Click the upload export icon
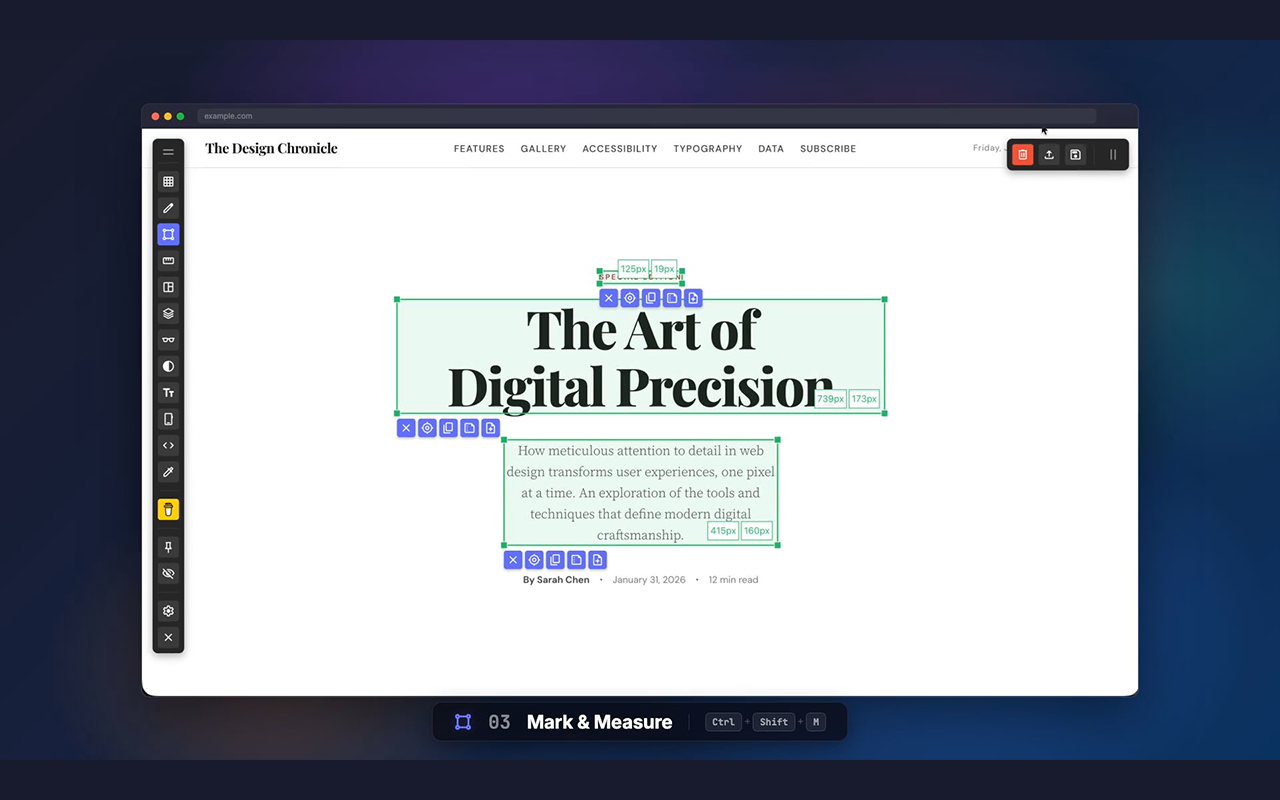Image resolution: width=1280 pixels, height=800 pixels. click(1049, 155)
